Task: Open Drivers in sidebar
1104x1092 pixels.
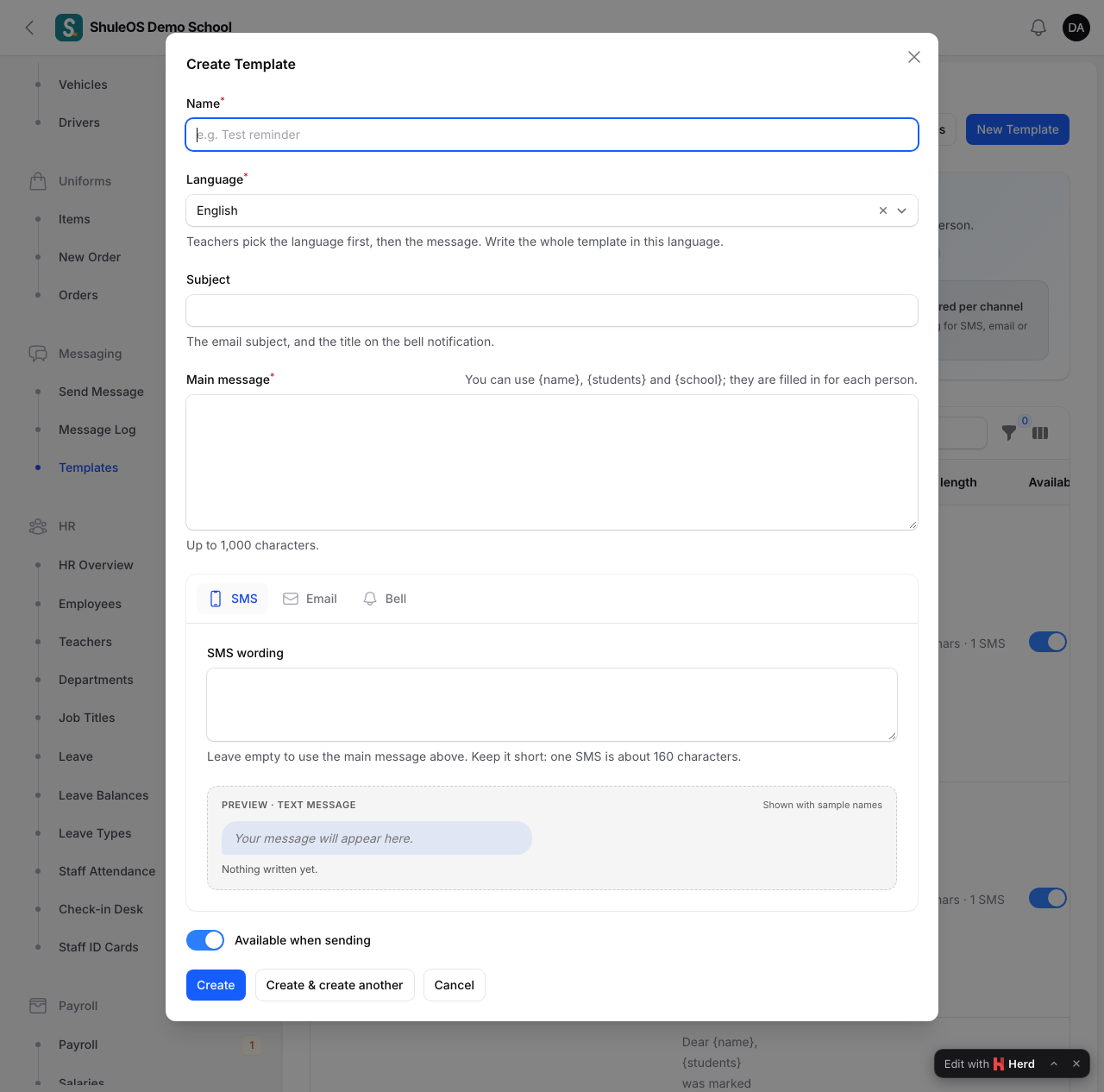Action: [x=79, y=122]
